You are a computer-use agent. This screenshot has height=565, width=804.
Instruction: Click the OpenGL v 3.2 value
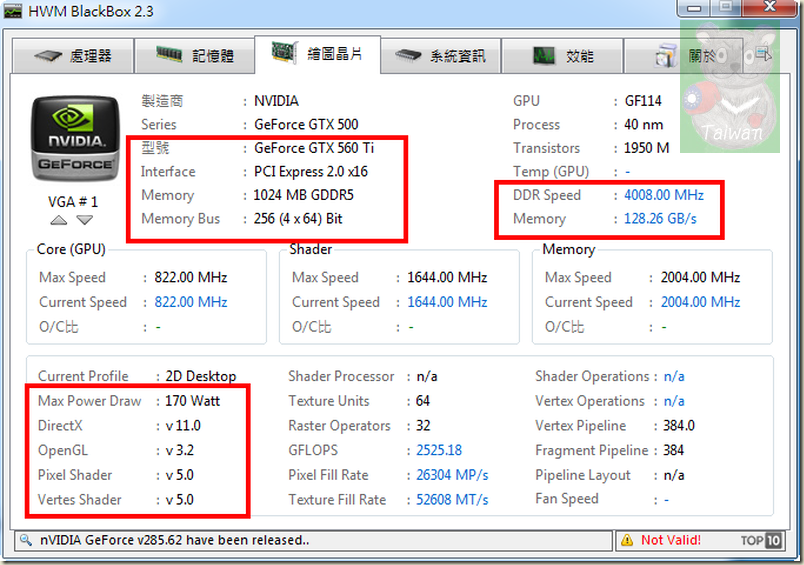179,450
